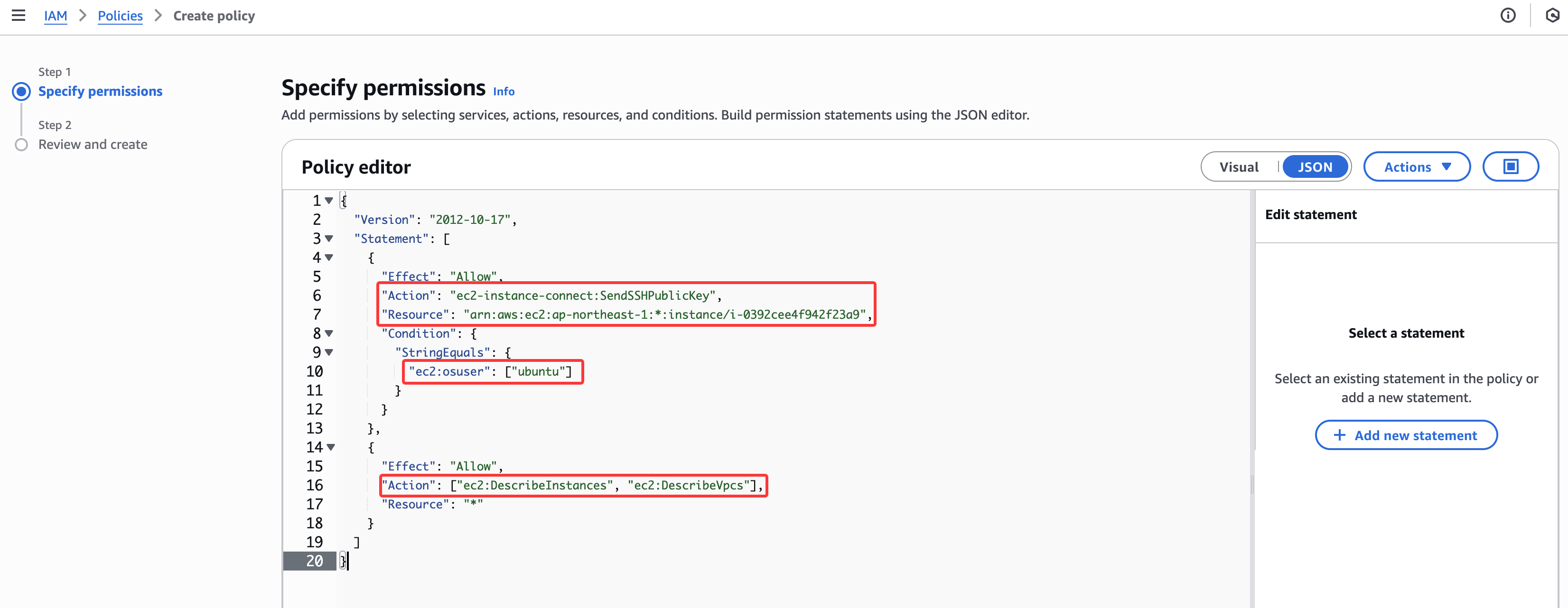Click the hexagon settings icon top right
Viewport: 1568px width, 608px height.
(1552, 16)
